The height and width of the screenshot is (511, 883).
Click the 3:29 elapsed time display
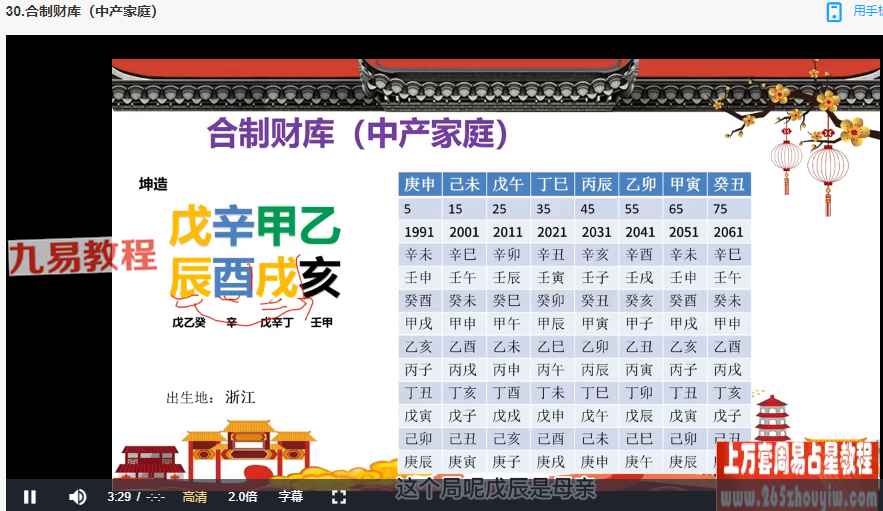(120, 497)
